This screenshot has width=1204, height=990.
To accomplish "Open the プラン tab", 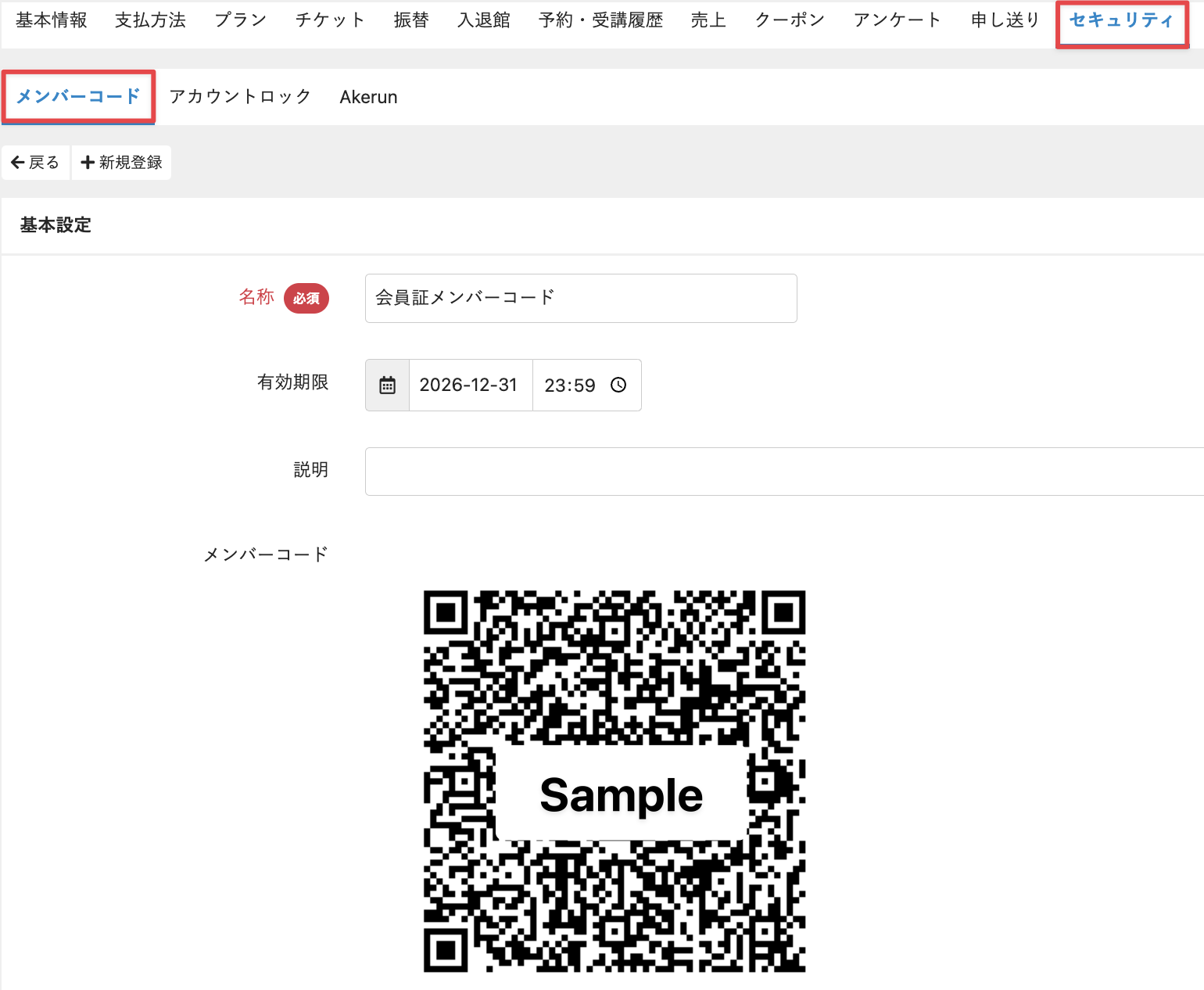I will point(240,20).
